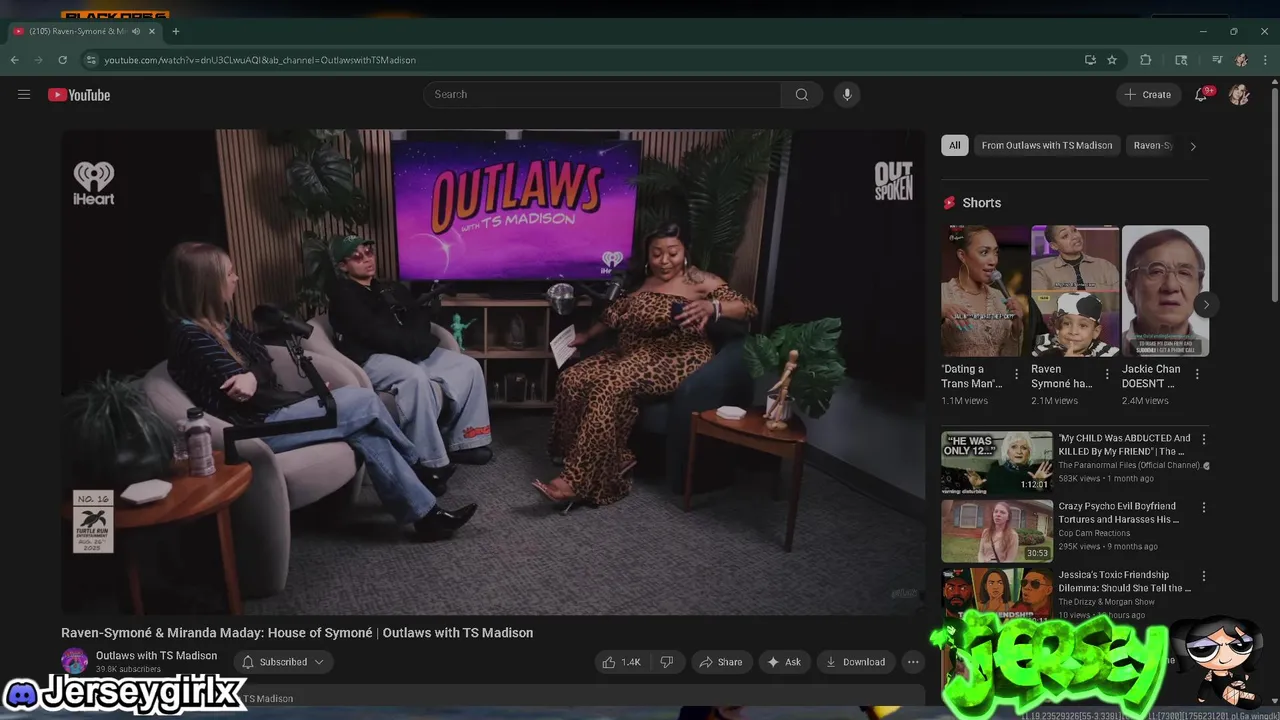Open the 30:53 Cop Cam Reactions thumbnail

point(997,531)
